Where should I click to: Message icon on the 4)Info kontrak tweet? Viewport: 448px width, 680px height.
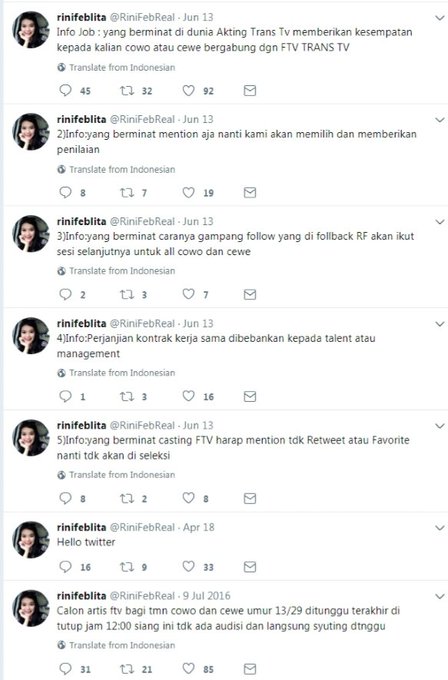250,396
